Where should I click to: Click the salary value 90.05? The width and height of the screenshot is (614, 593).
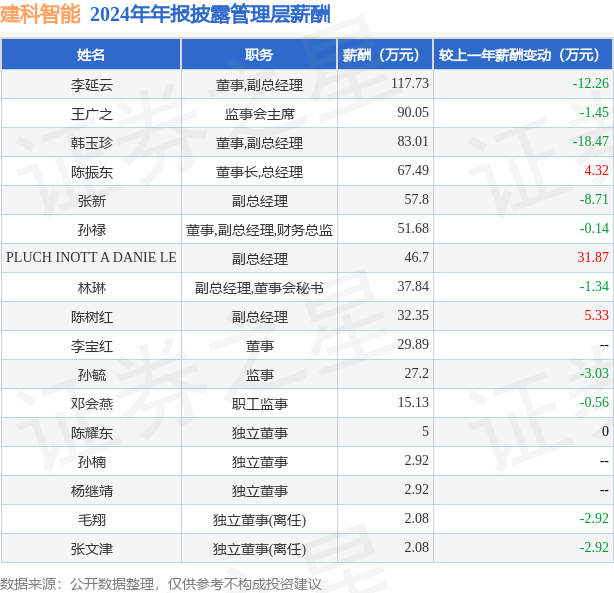tap(413, 112)
